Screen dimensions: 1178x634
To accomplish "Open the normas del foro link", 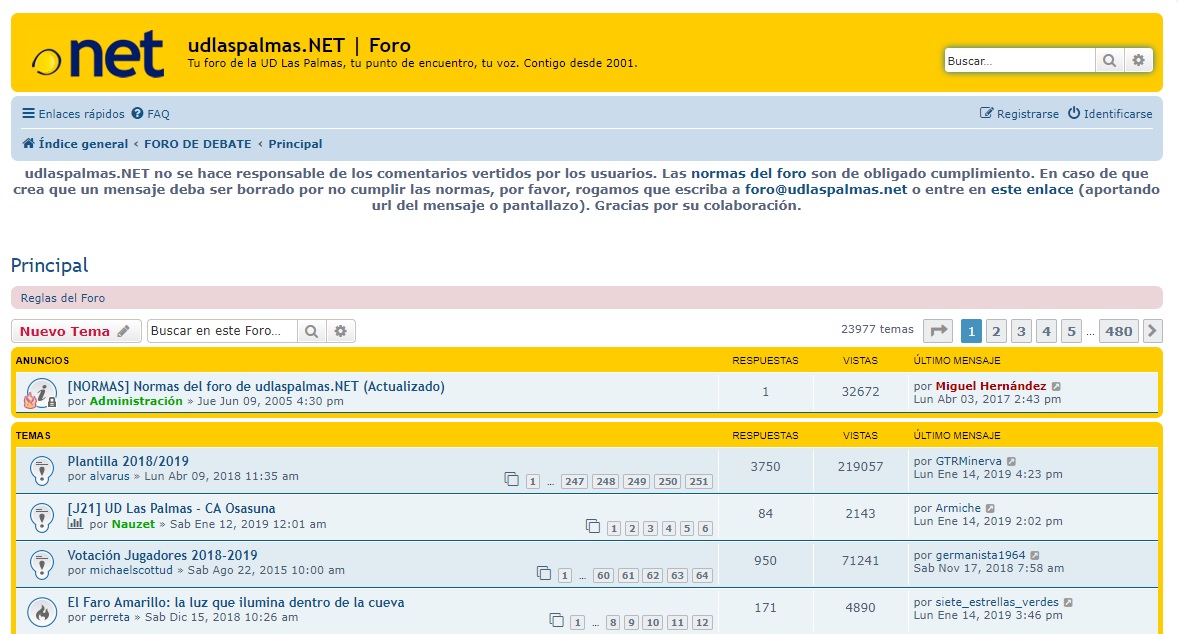I will click(x=748, y=174).
